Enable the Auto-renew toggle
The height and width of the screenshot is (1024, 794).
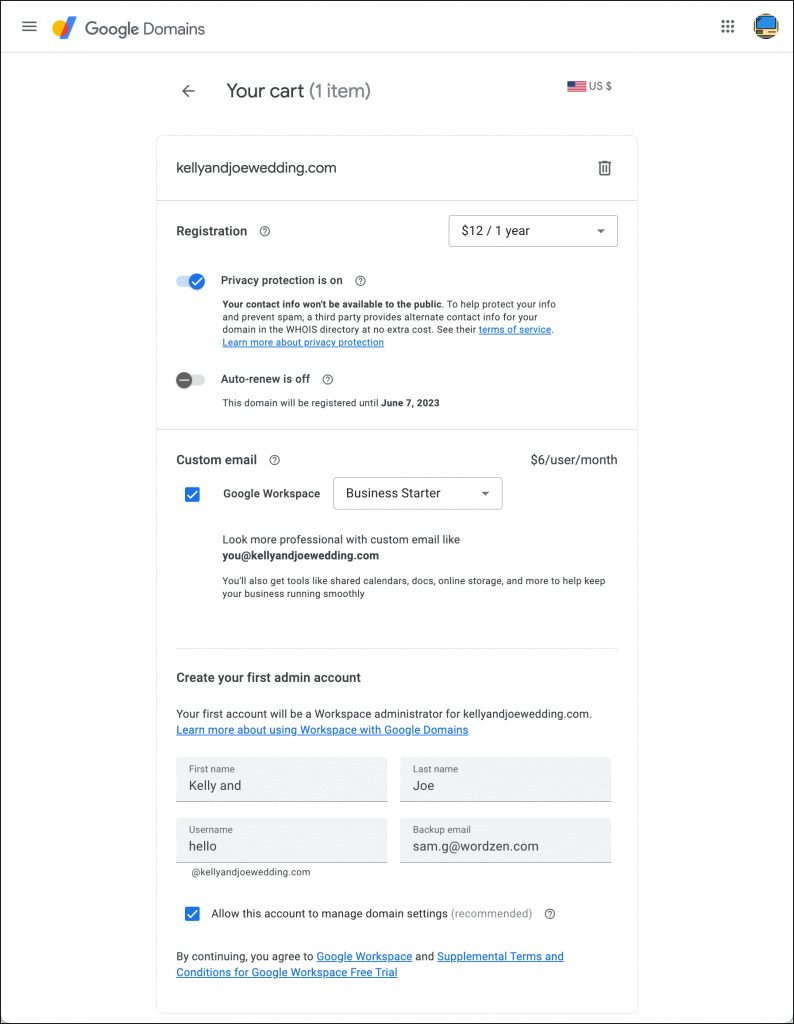pyautogui.click(x=190, y=380)
